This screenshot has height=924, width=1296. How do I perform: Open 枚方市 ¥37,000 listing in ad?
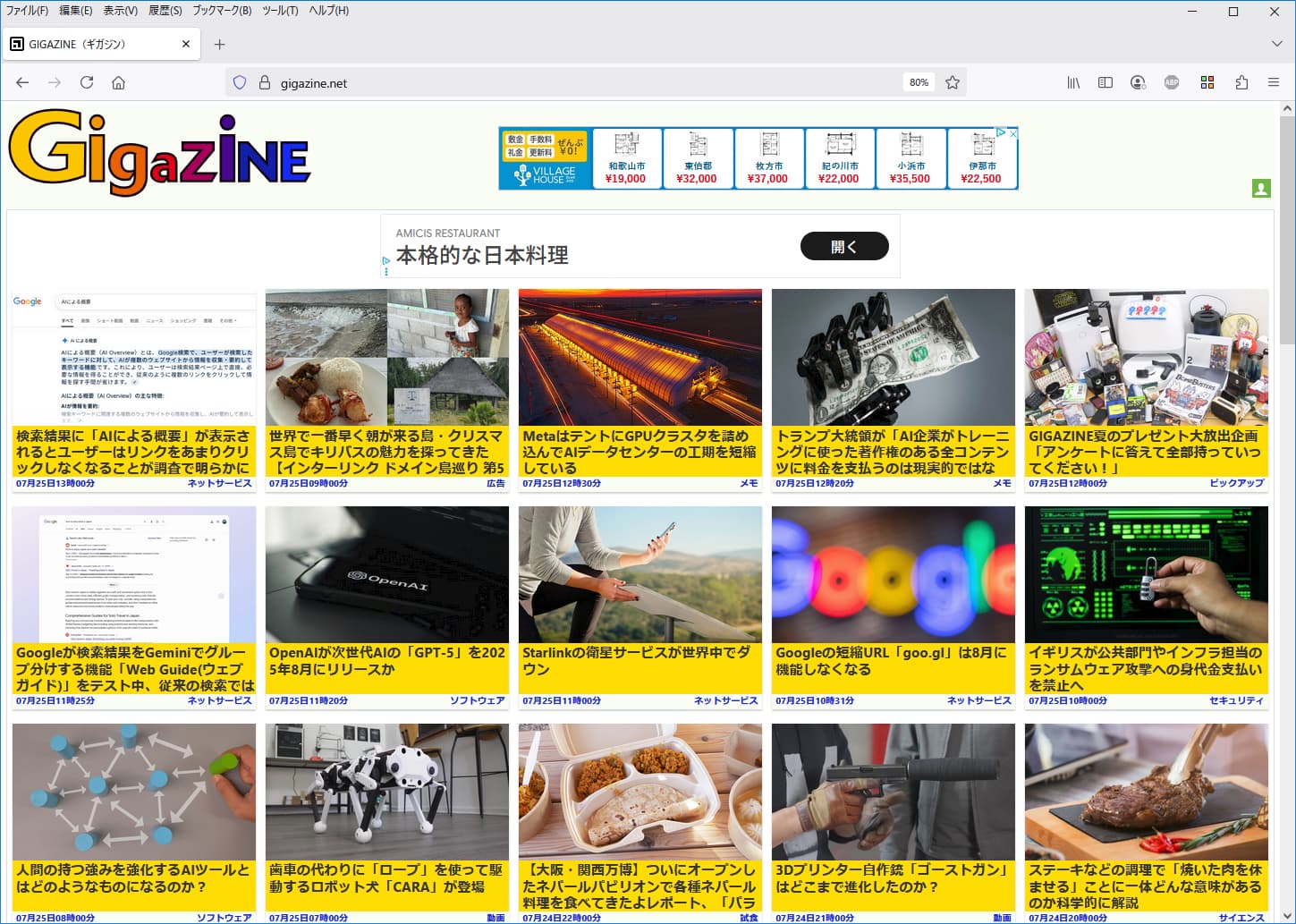[x=768, y=158]
